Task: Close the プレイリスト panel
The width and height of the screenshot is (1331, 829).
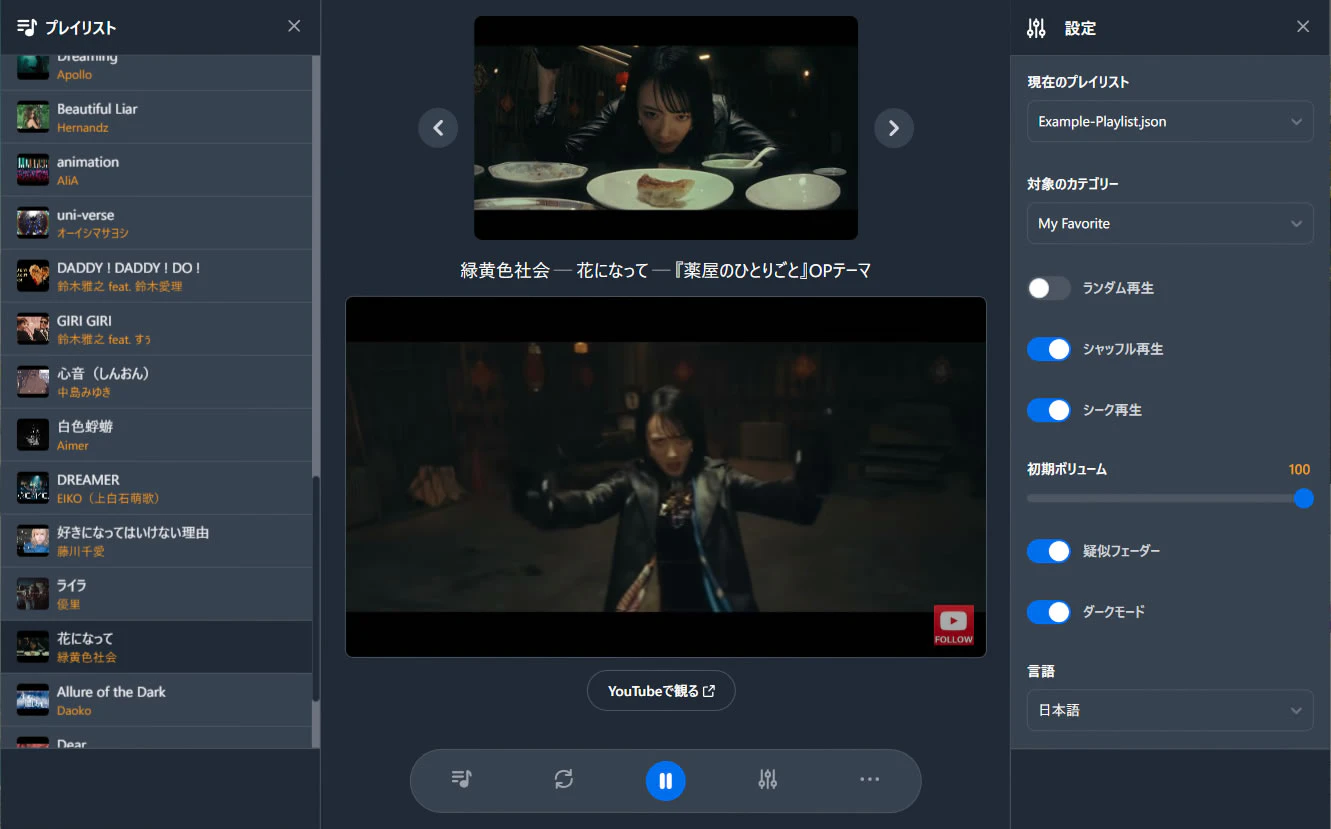Action: point(294,26)
